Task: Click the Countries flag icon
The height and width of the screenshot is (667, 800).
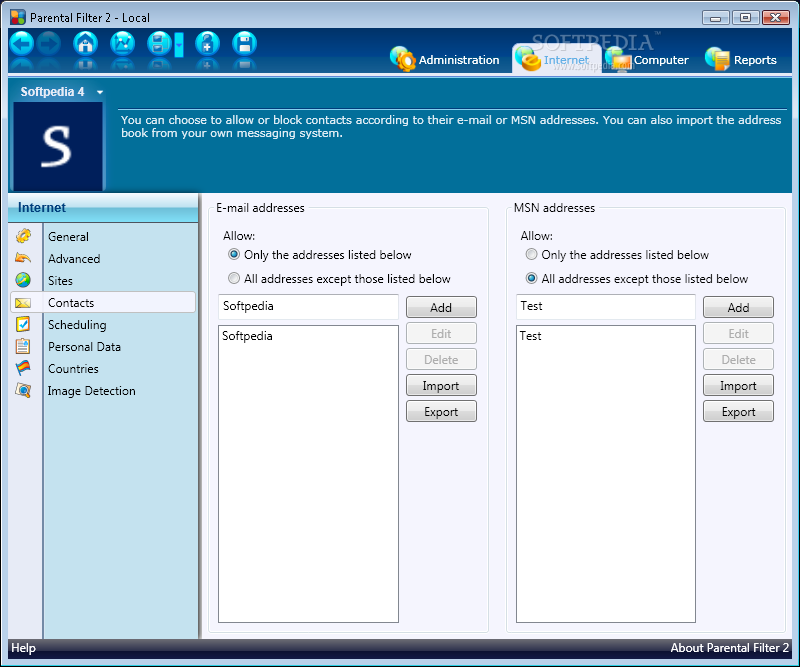Action: tap(23, 368)
